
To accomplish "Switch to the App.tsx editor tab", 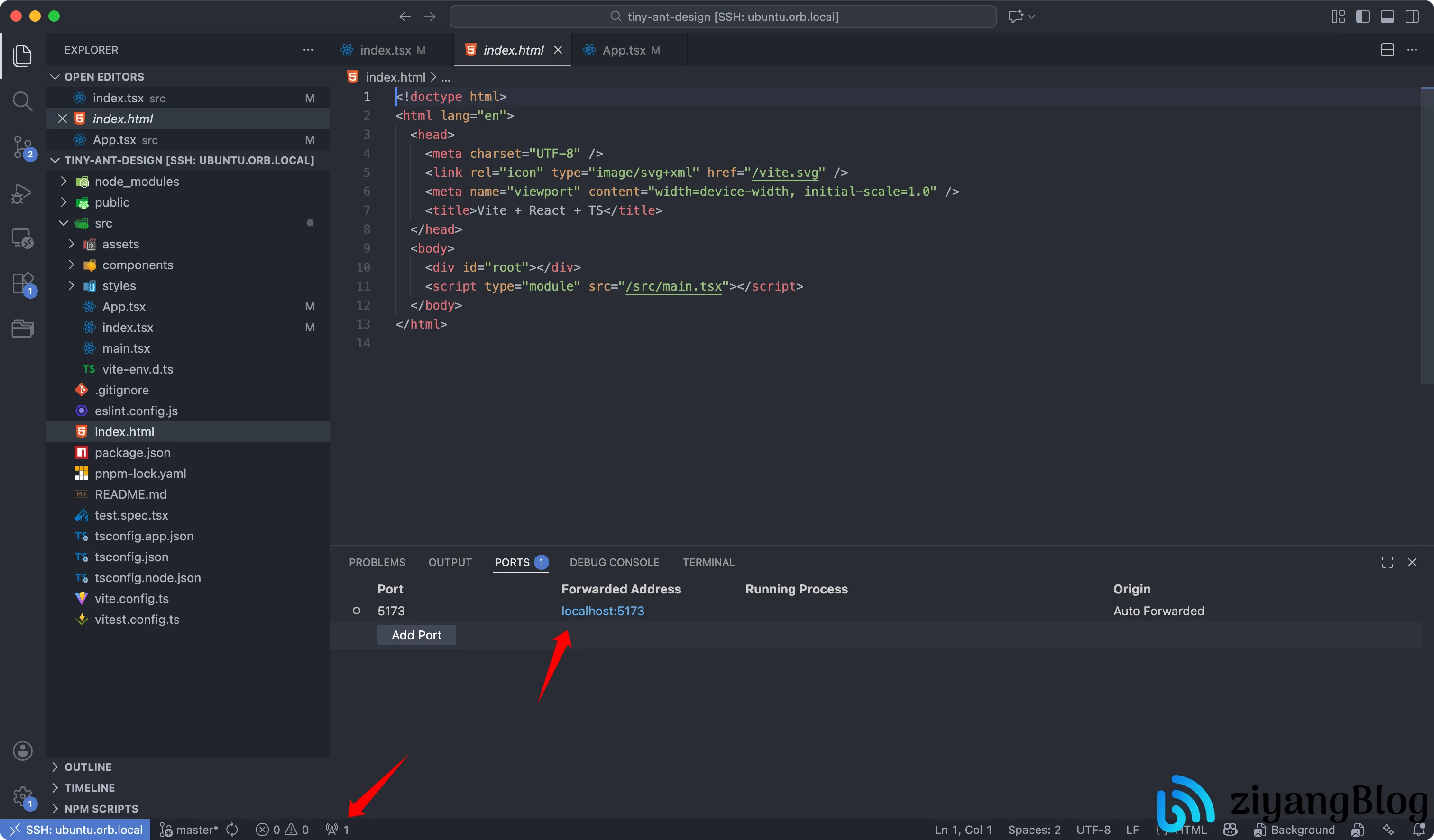I will 624,50.
